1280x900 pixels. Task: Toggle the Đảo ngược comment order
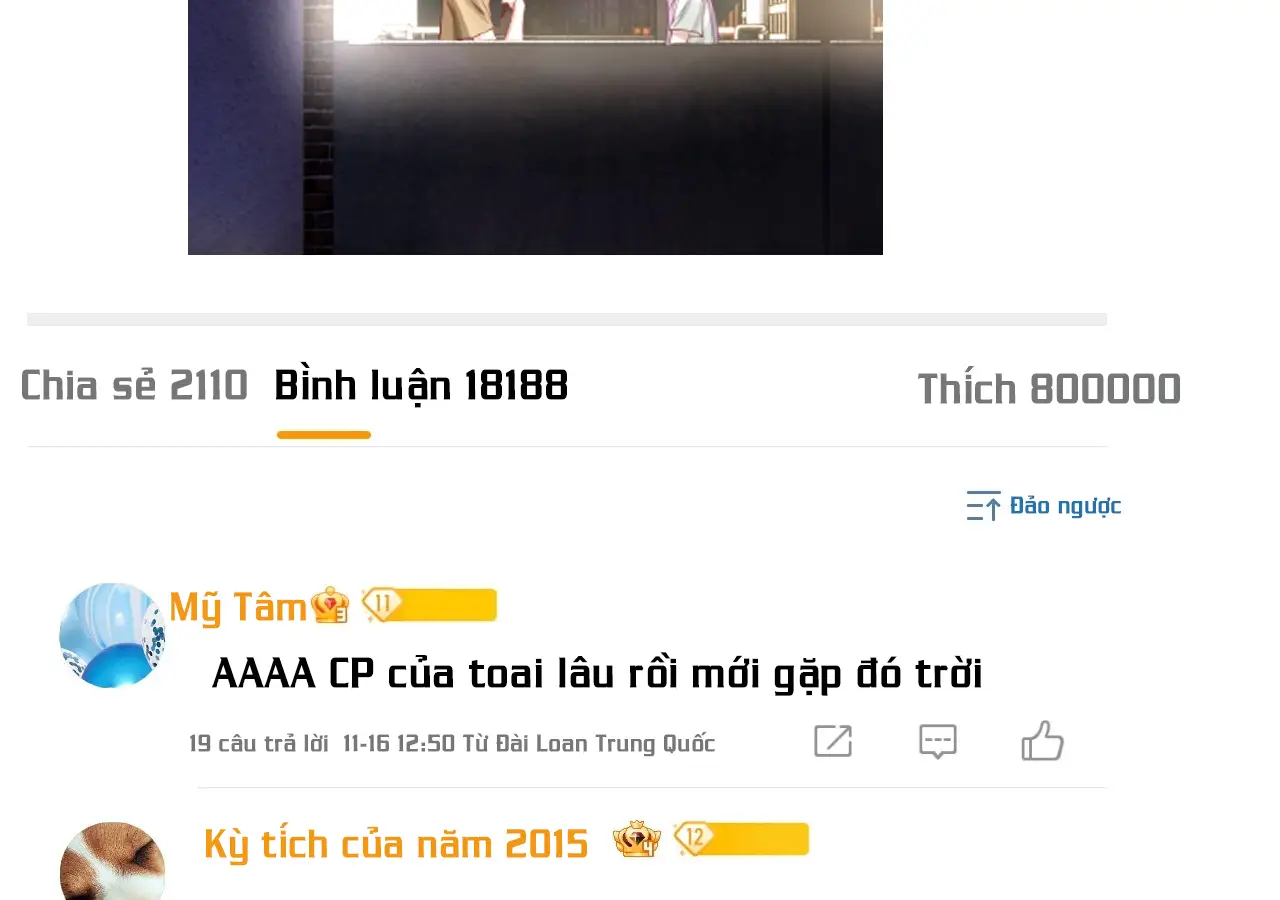coord(1044,506)
